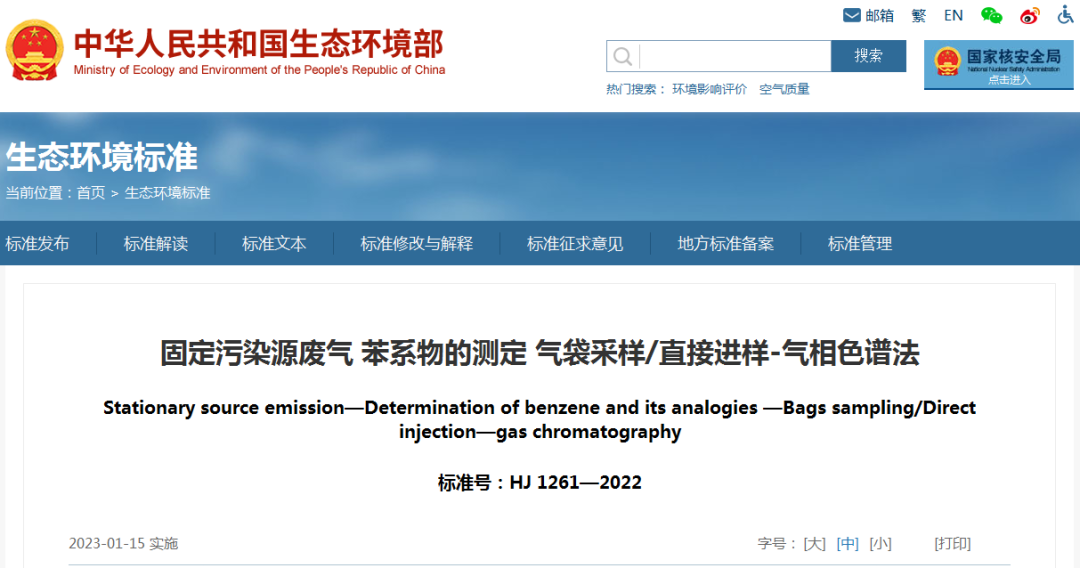Click the accessibility wheelchair icon

tap(1066, 15)
